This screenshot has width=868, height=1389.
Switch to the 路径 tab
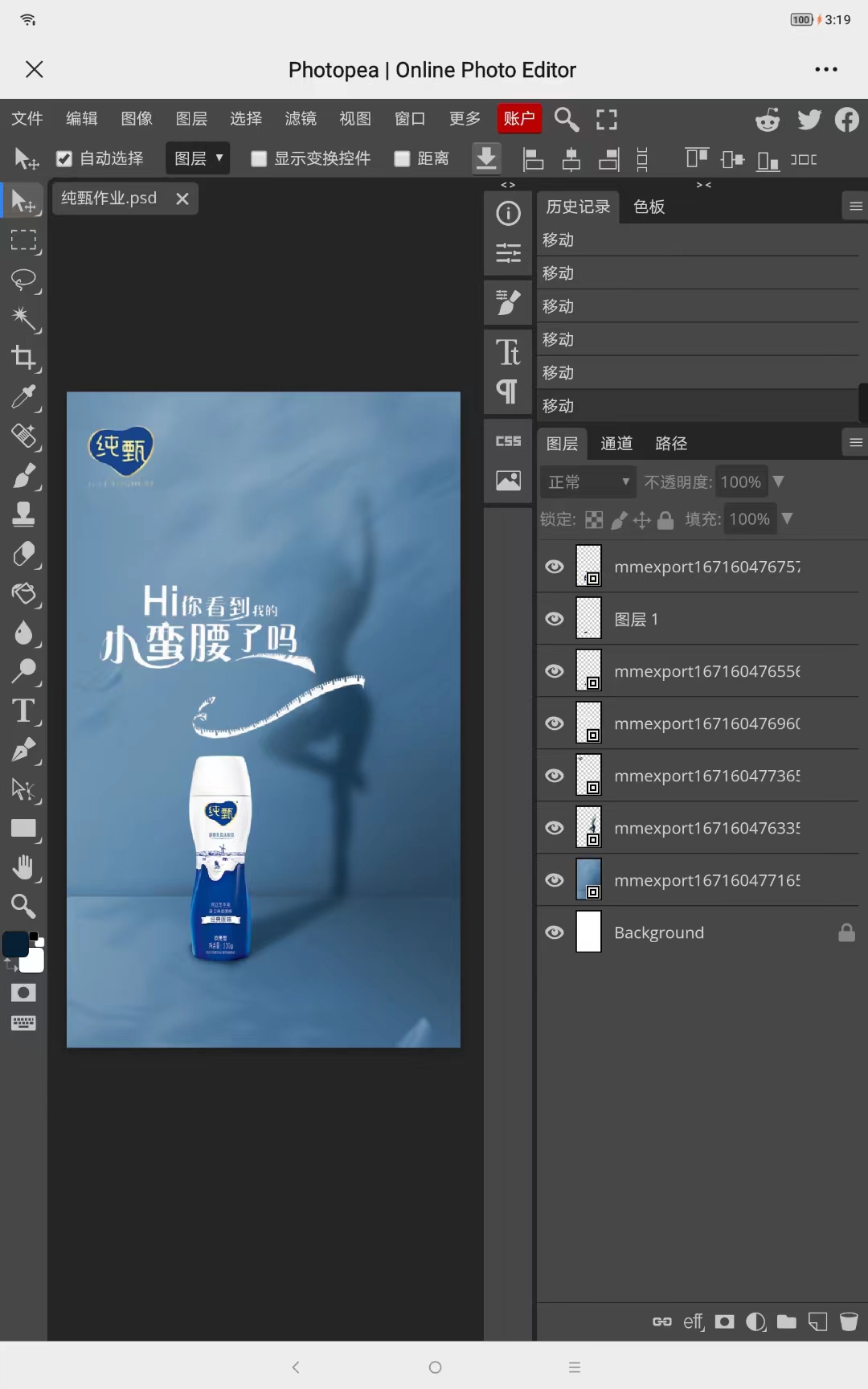(x=671, y=444)
